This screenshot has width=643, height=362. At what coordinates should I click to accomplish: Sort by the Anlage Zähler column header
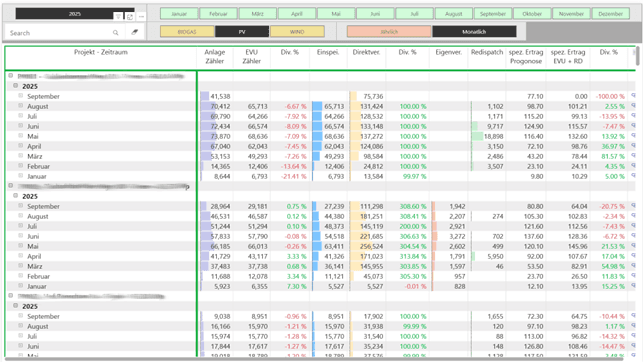click(215, 57)
